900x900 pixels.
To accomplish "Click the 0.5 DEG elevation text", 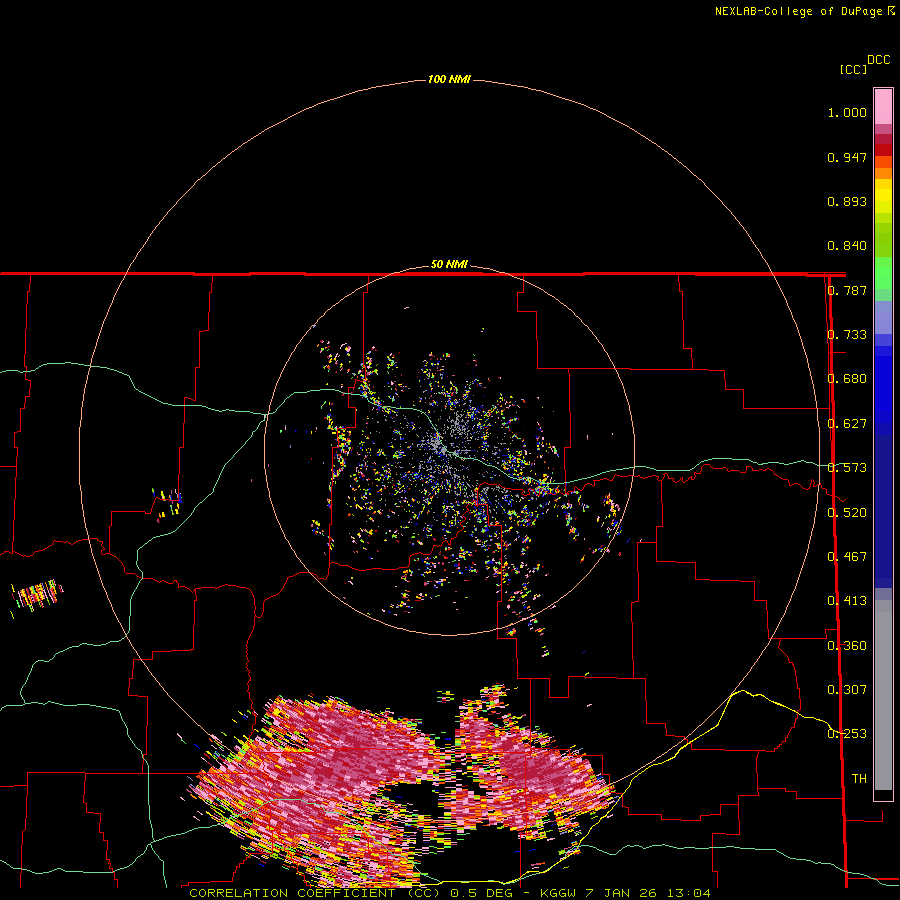I will point(484,893).
